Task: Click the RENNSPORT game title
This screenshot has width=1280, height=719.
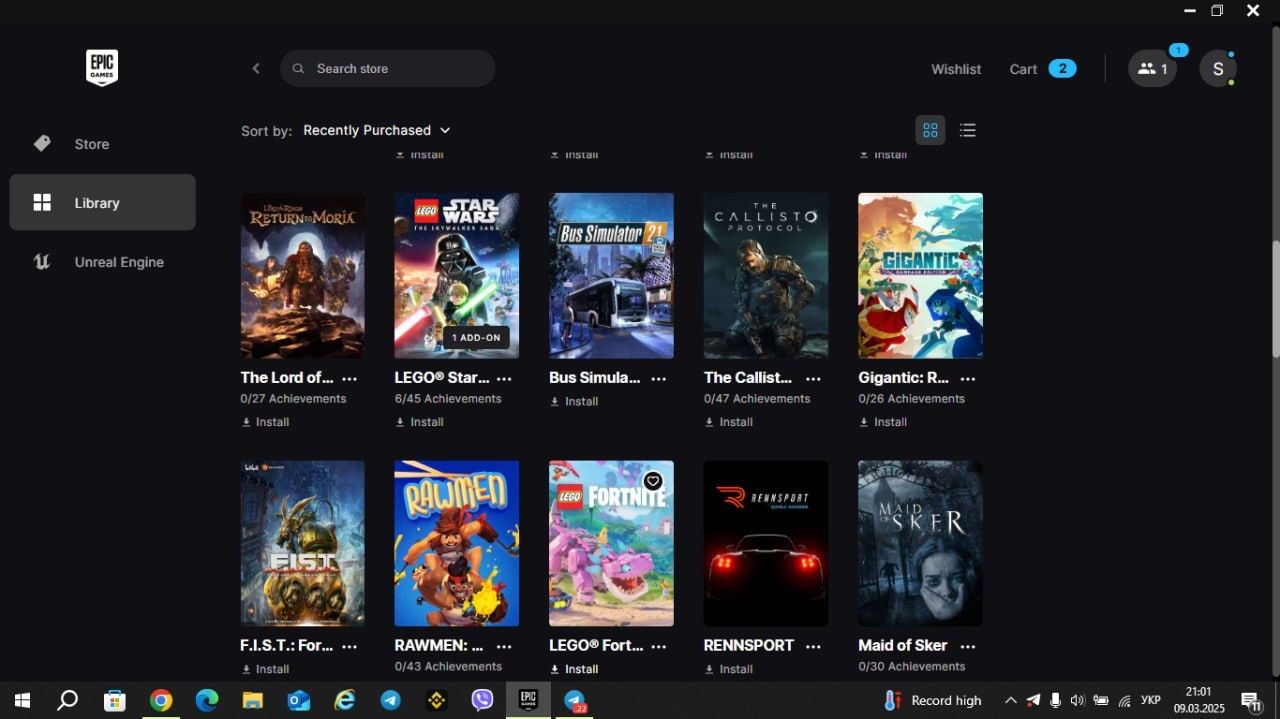Action: pyautogui.click(x=749, y=646)
